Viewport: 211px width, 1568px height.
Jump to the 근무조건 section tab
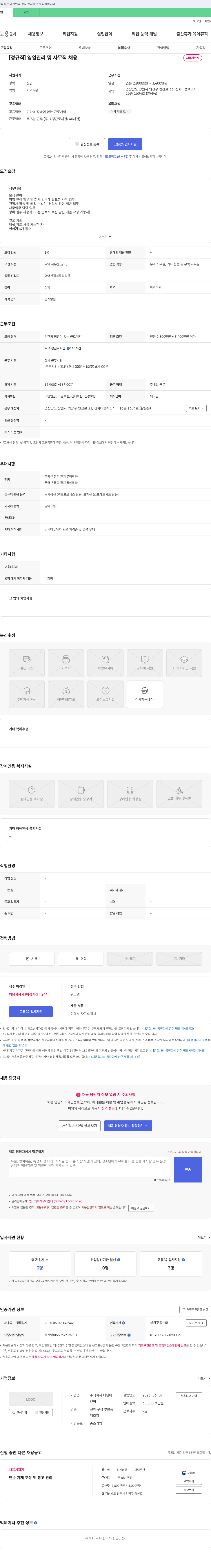point(45,48)
